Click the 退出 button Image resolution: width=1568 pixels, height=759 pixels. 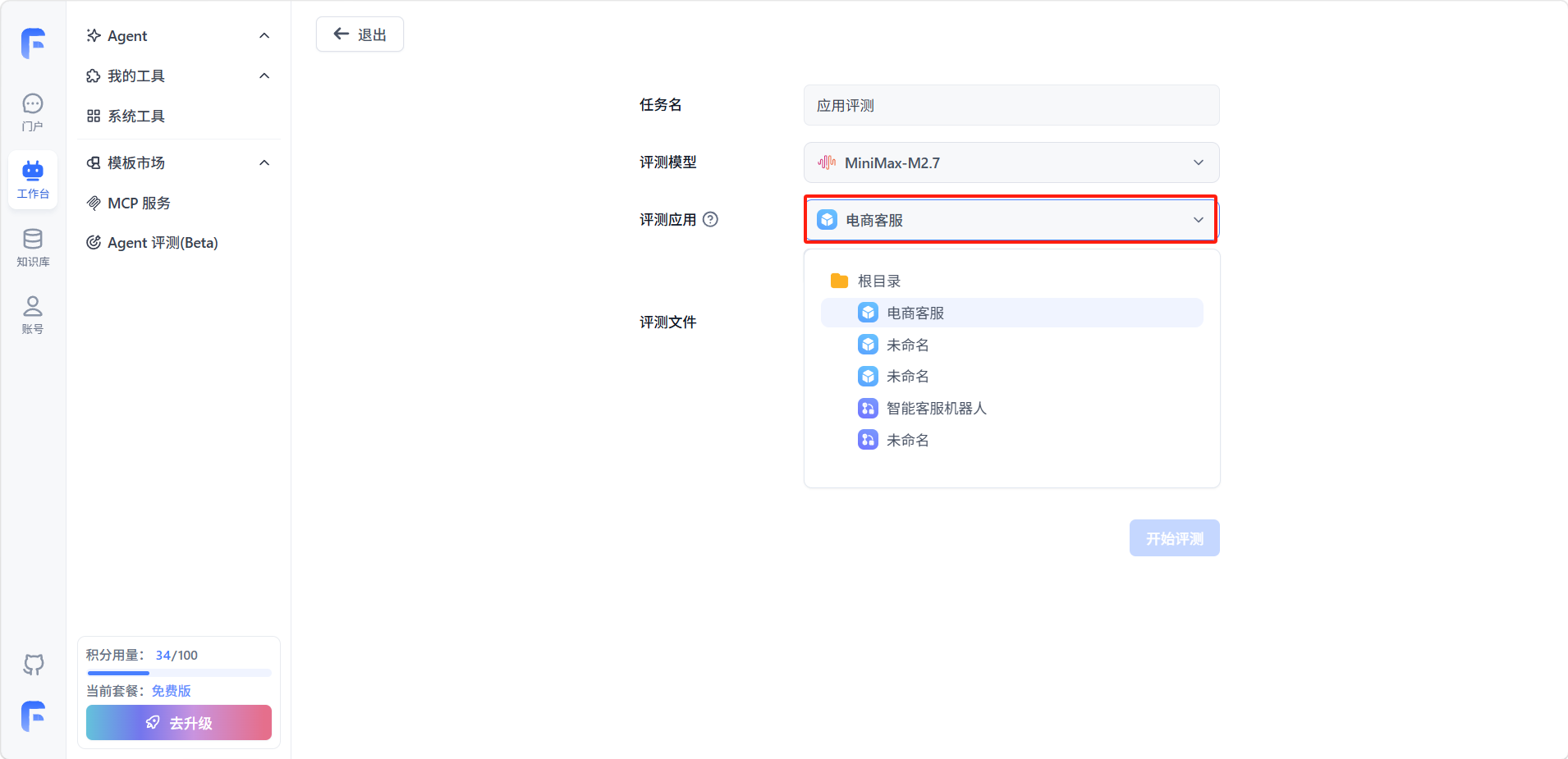point(360,34)
